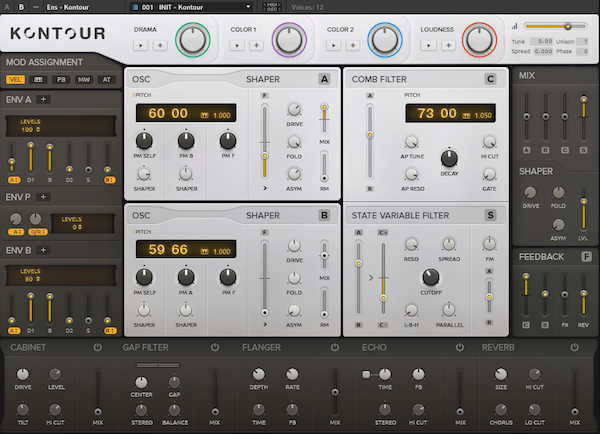Select the MW mod assignment tab
Viewport: 600px width, 434px height.
84,80
